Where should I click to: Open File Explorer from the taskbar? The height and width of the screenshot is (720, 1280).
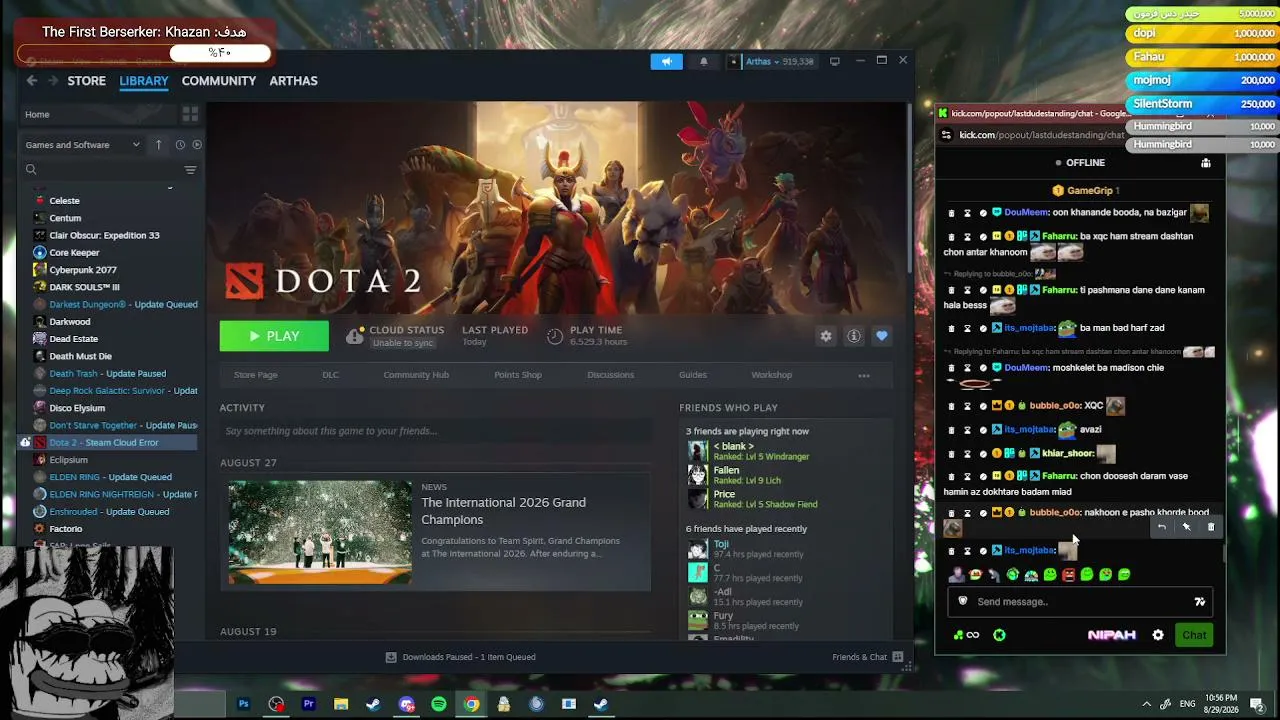[341, 704]
